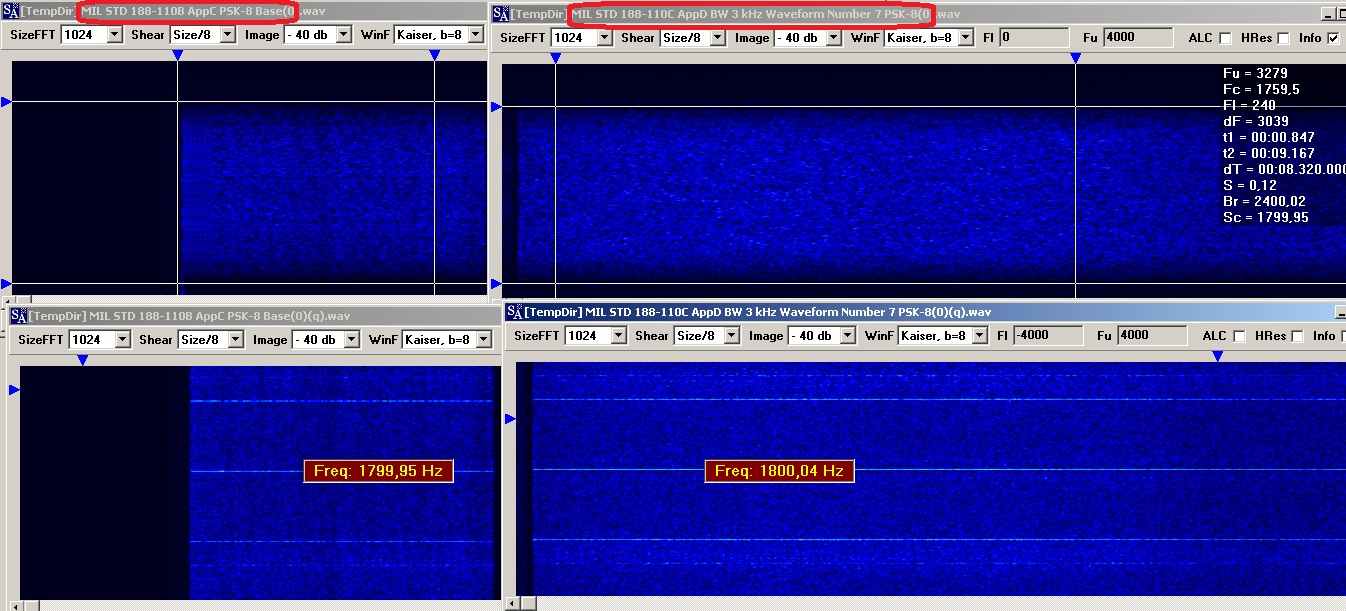Select the upper frequency marker arrow in the top-left spectrogram
Screen dimensions: 1346x611
pyautogui.click(x=6, y=102)
